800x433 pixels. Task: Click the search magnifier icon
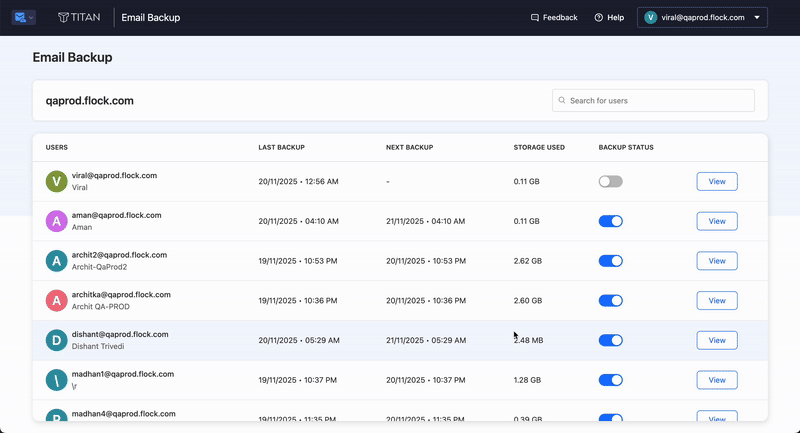(562, 101)
